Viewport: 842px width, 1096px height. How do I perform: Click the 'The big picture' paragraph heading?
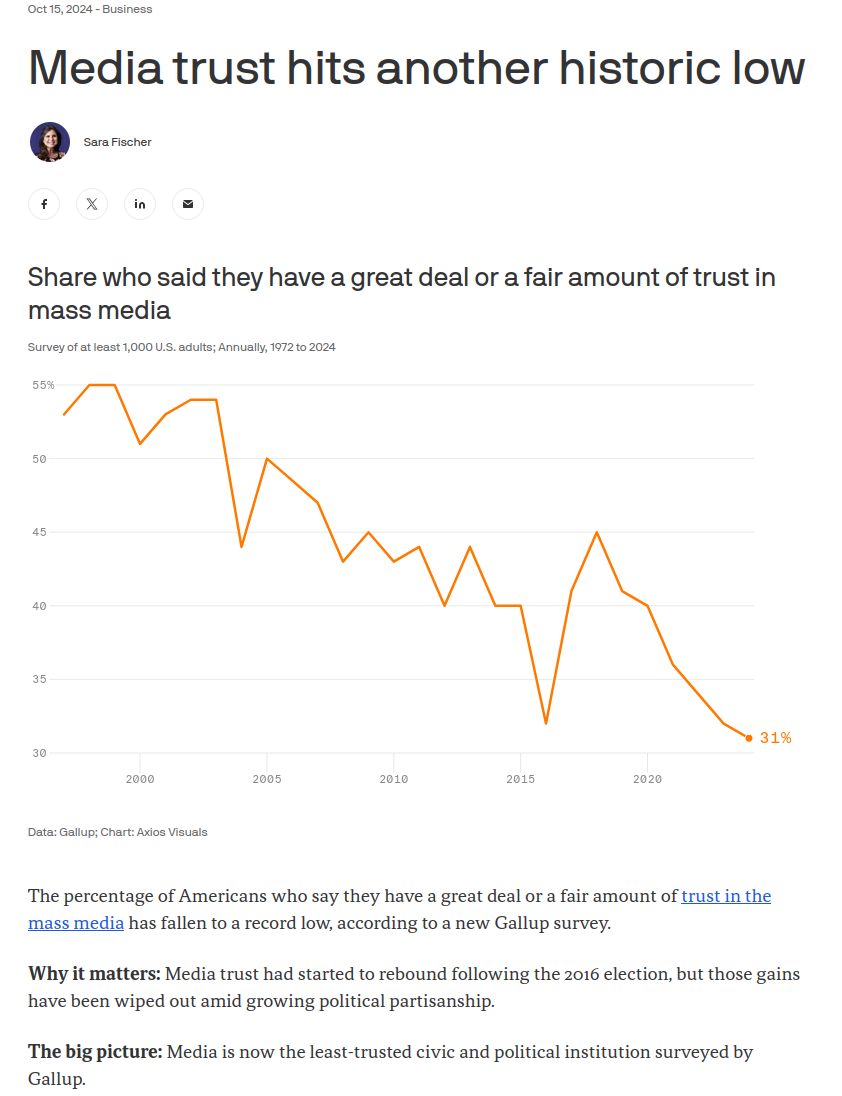click(x=95, y=1052)
